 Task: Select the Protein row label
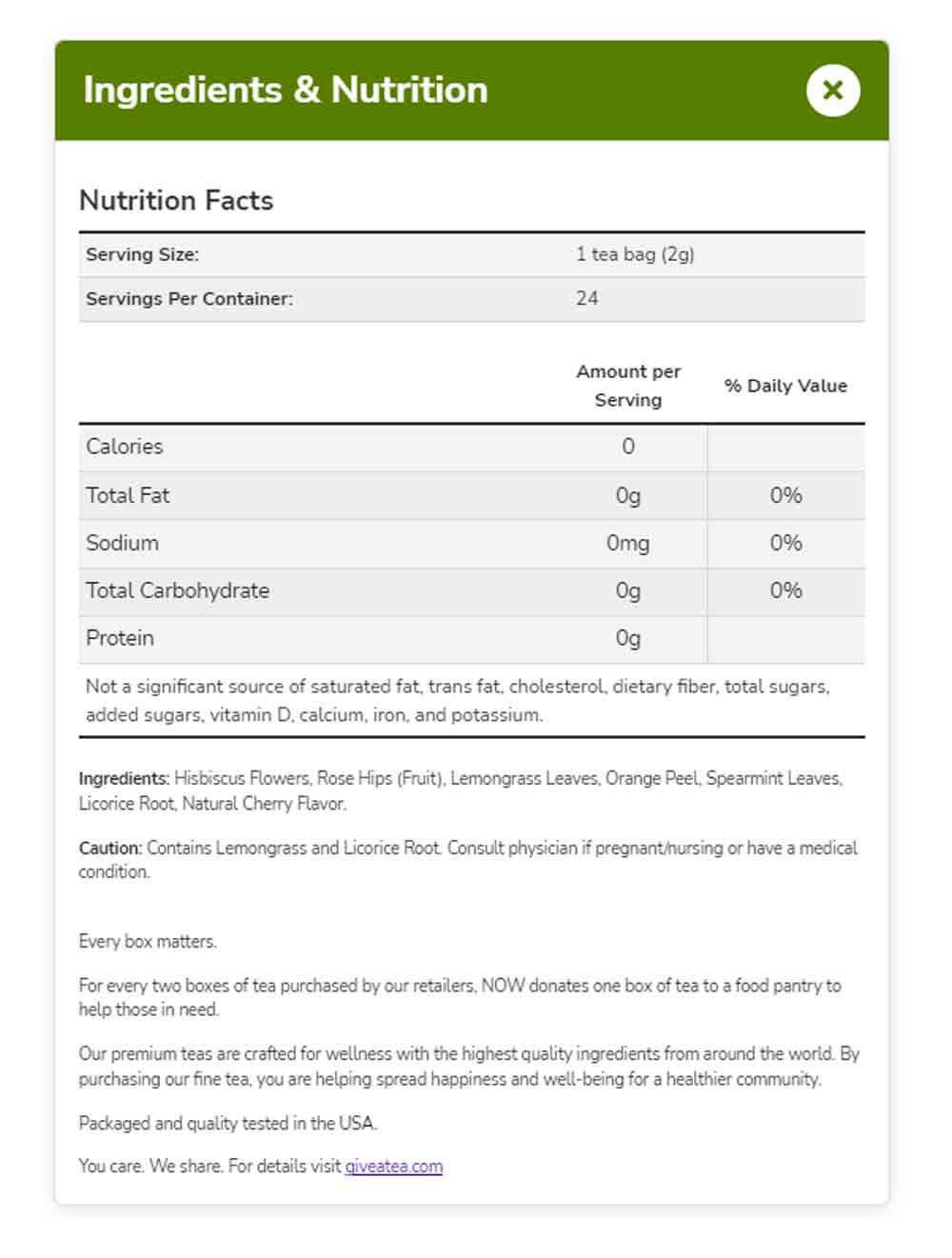pyautogui.click(x=120, y=638)
